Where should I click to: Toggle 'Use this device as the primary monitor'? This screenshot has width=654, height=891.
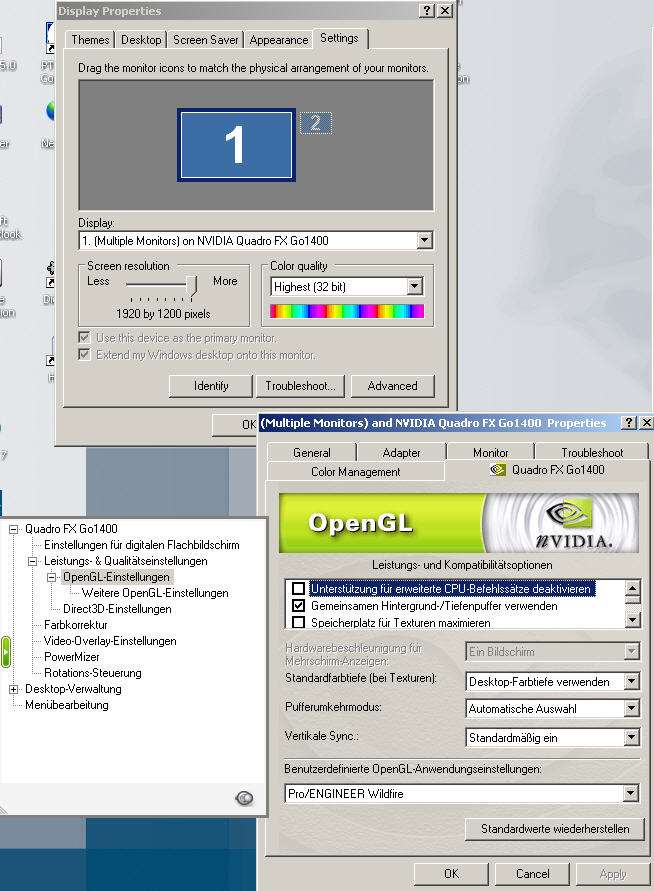coord(84,338)
